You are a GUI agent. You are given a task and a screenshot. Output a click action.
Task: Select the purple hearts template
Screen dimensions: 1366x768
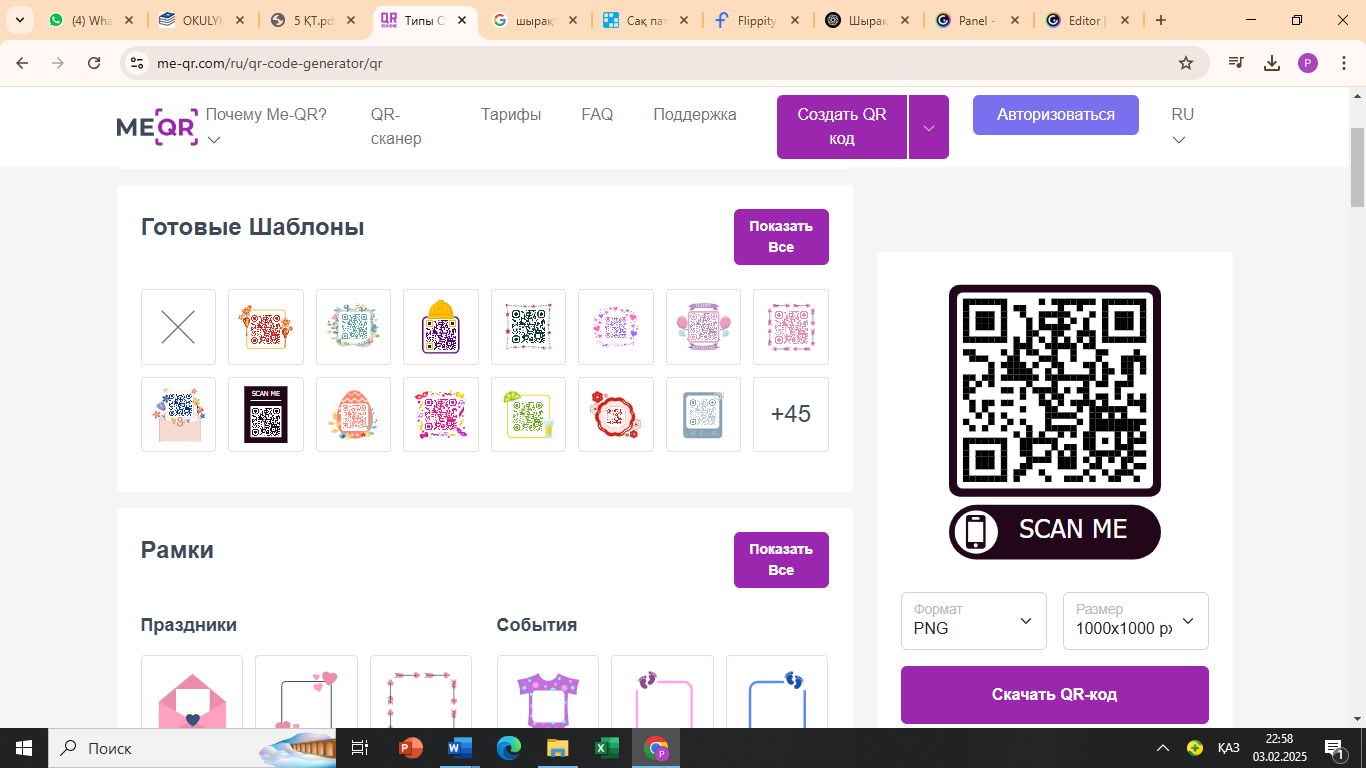[616, 327]
